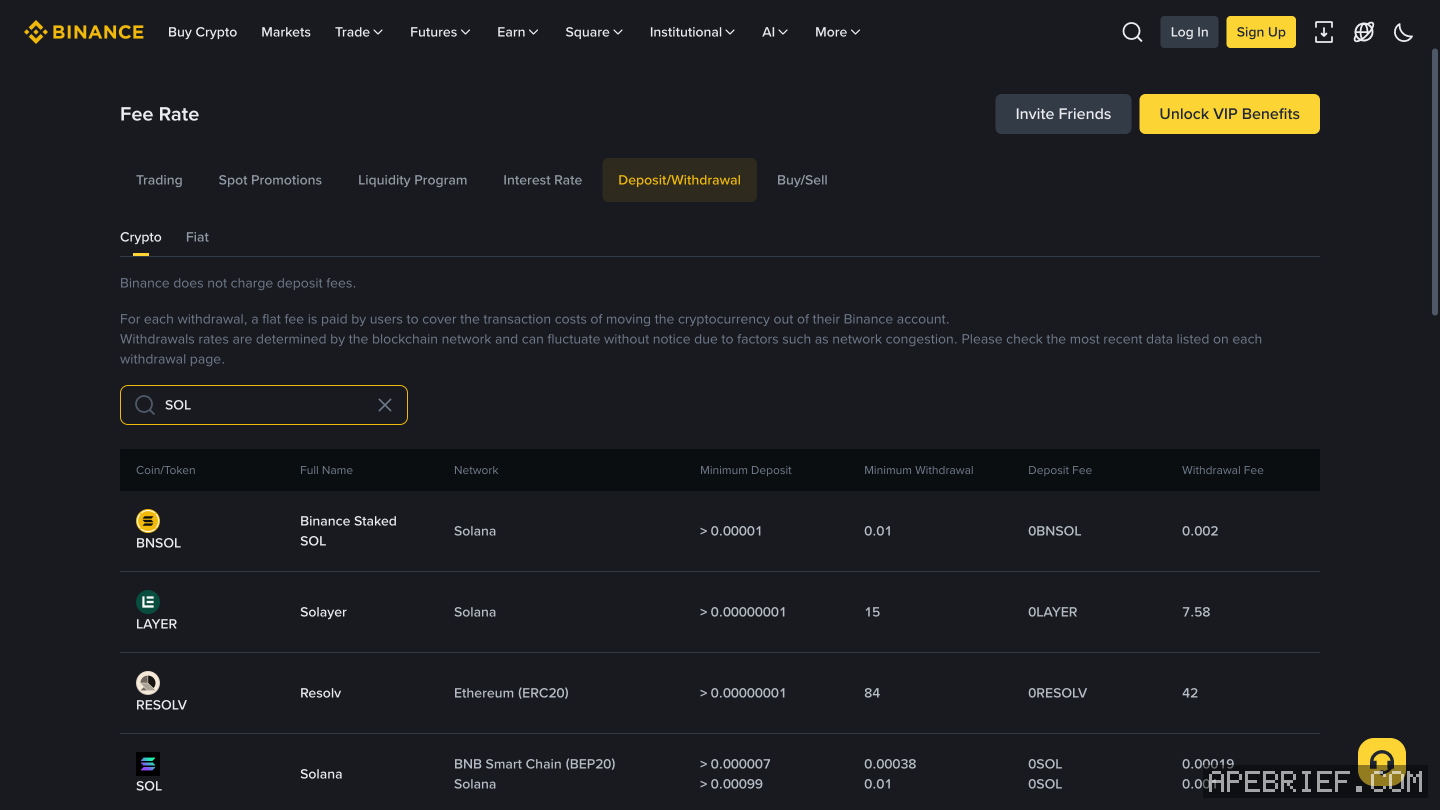Clear the SOL search field with X
The height and width of the screenshot is (810, 1440).
(385, 405)
